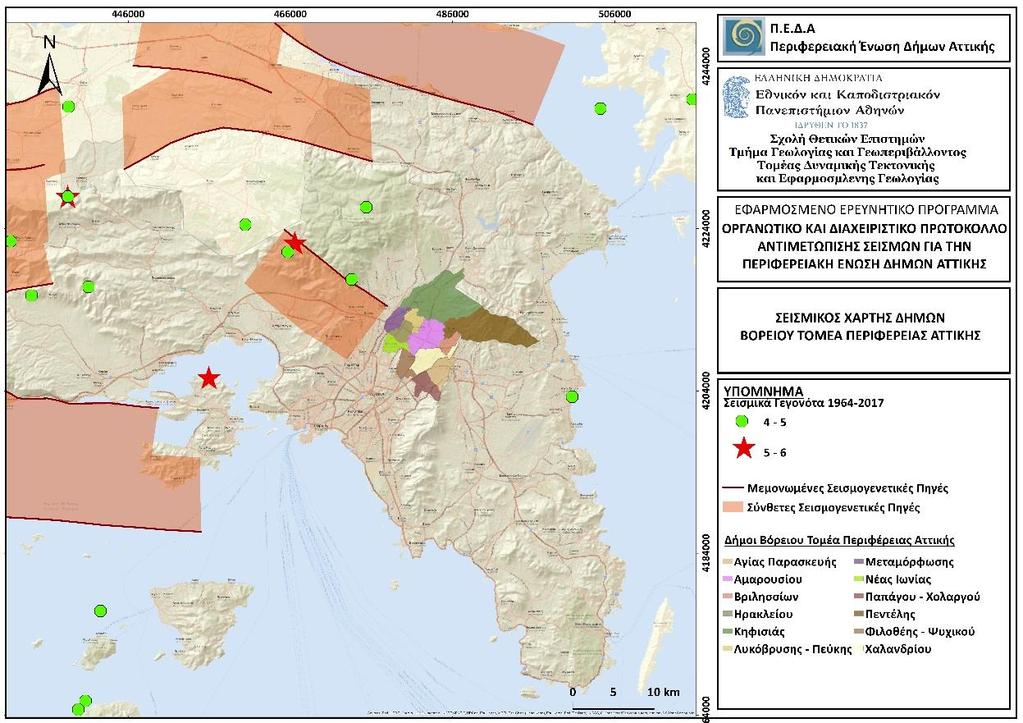
Task: Click the red star at the fault line end
Action: [295, 243]
